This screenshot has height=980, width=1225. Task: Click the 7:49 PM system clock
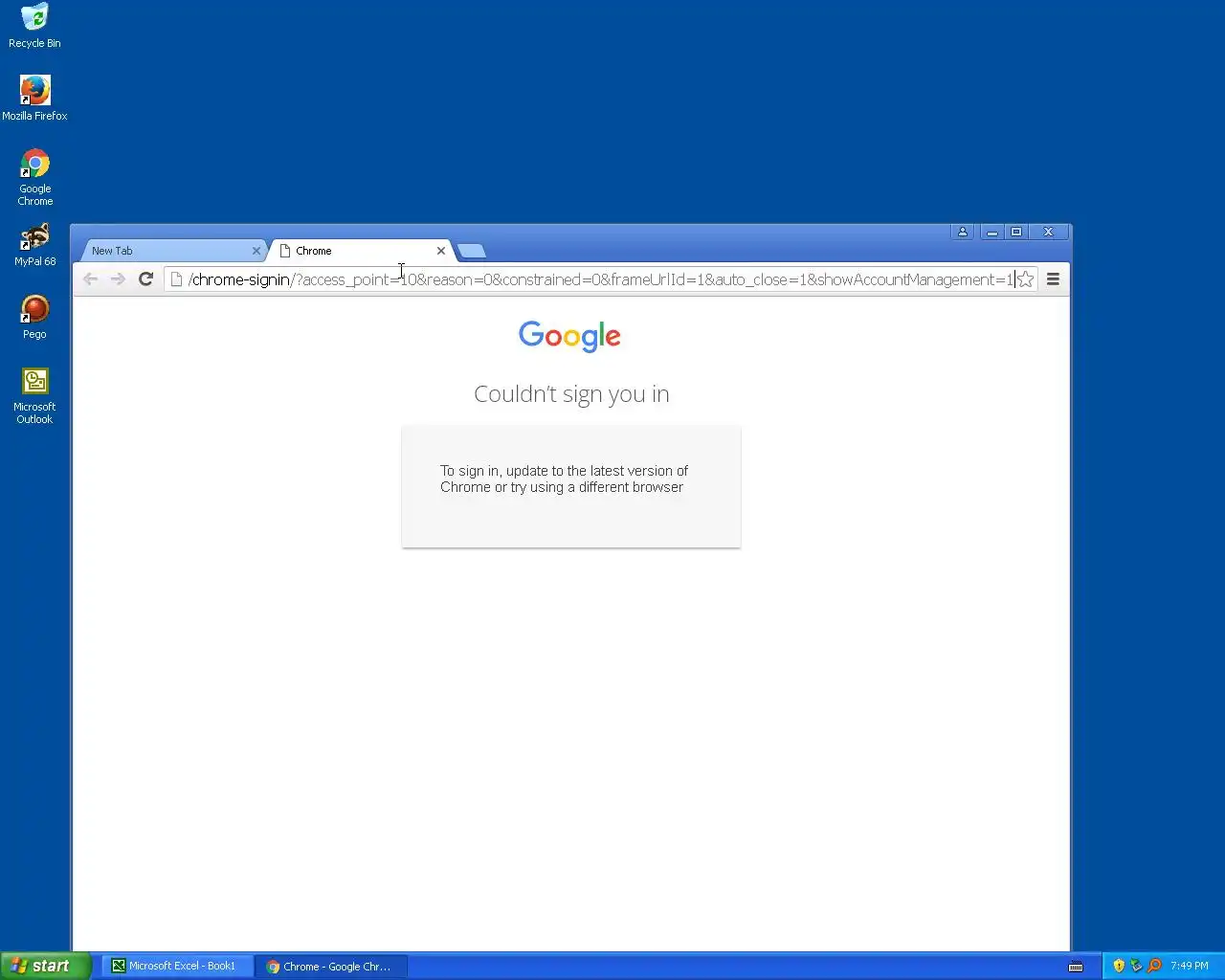pos(1190,967)
